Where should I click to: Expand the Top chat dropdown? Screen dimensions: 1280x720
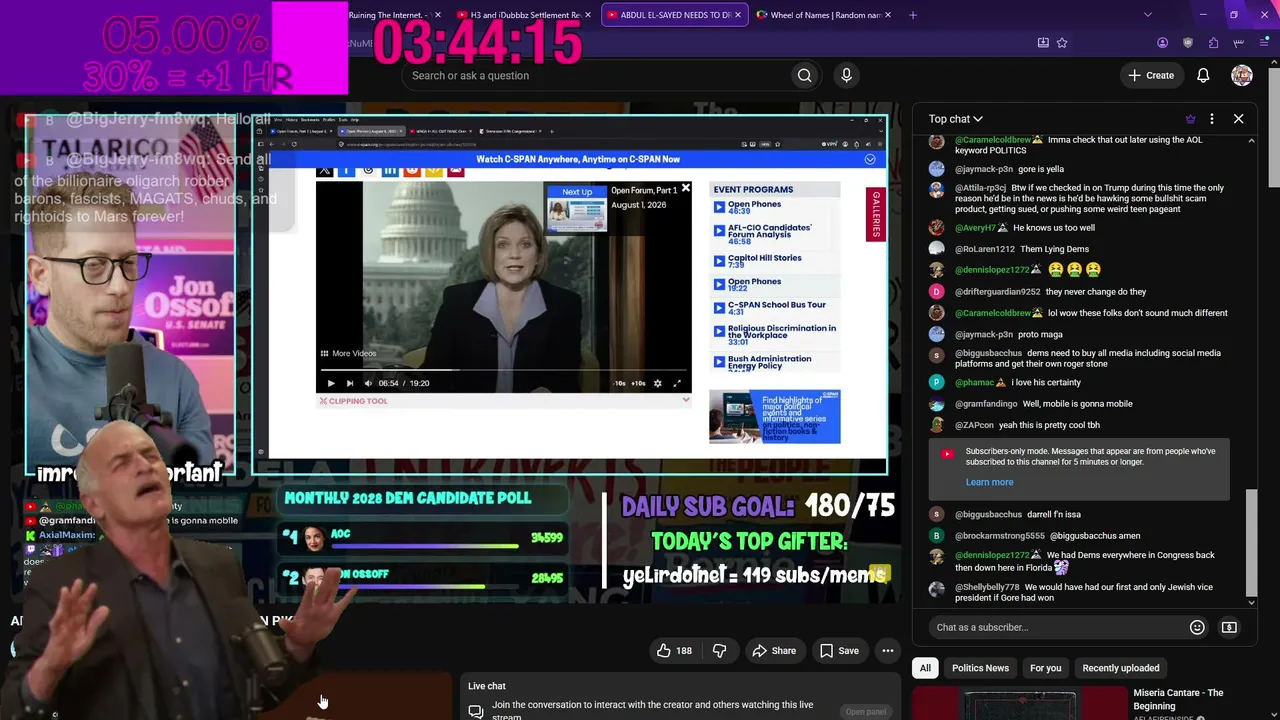[x=955, y=119]
